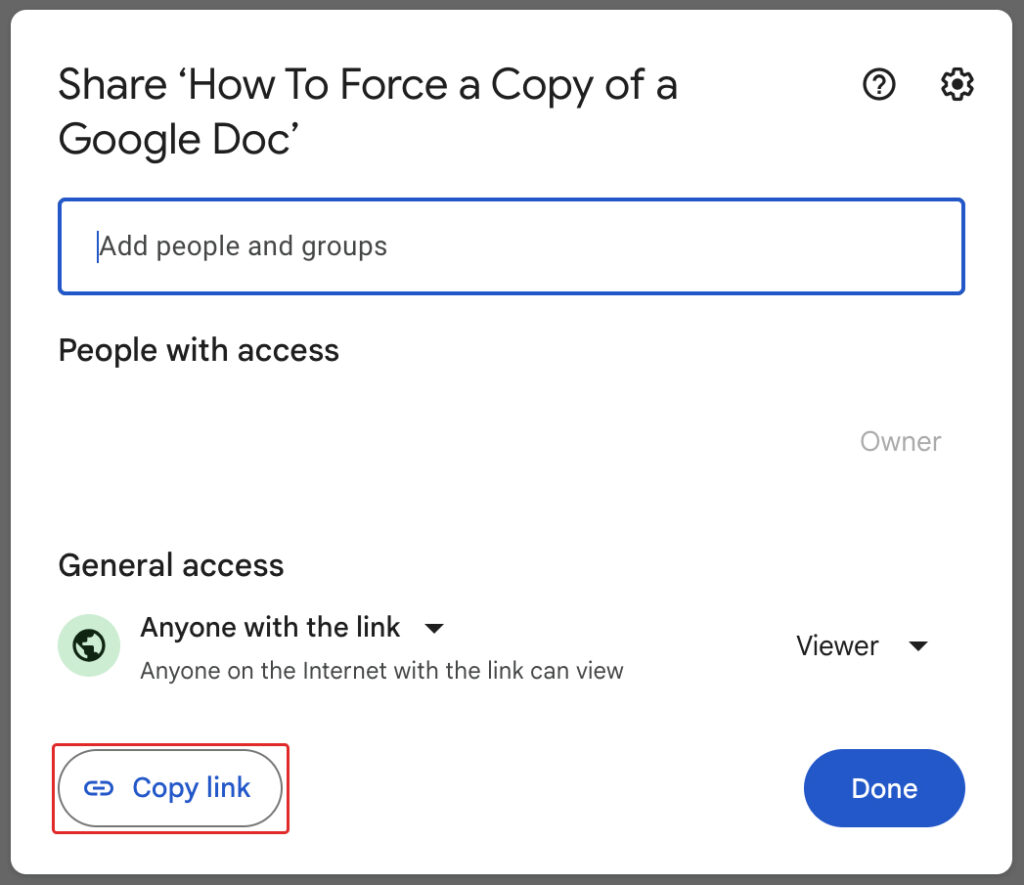
Task: Click the green globe public-access icon
Action: pos(89,645)
